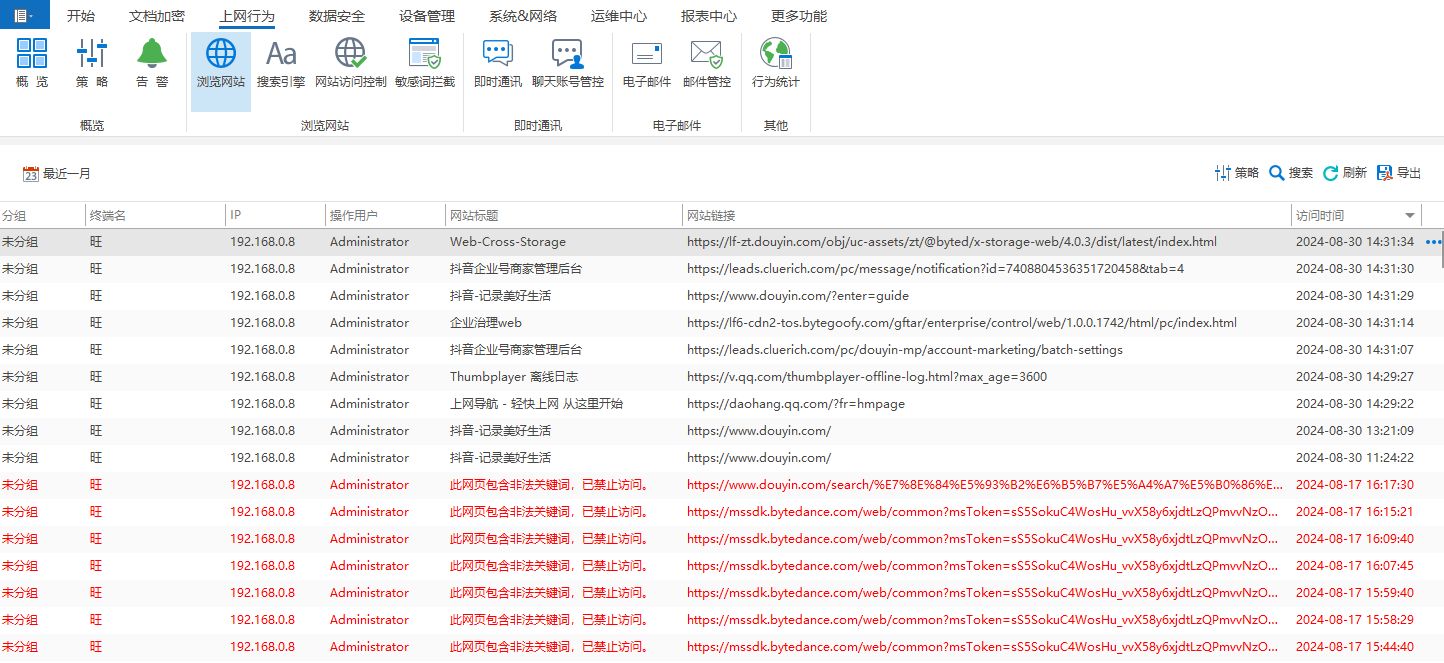Sort by the 分组 column header
This screenshot has height=663, width=1444.
(42, 215)
